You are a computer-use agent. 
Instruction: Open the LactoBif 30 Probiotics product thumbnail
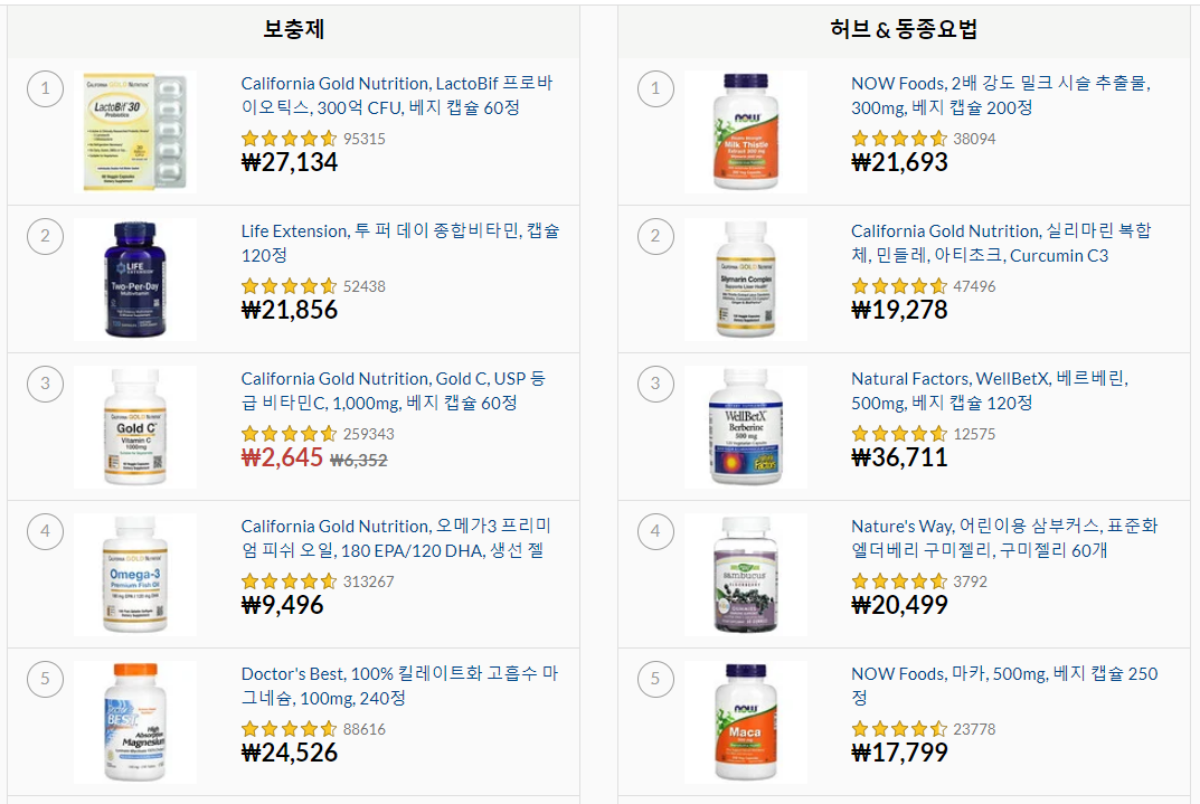click(136, 132)
